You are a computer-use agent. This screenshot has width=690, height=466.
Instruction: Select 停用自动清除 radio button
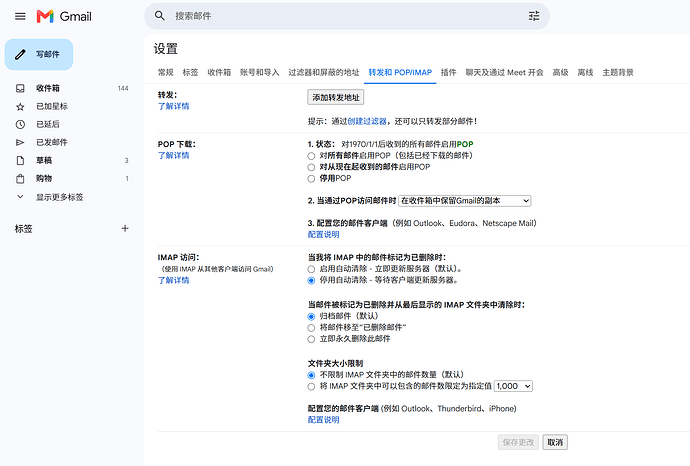[311, 280]
